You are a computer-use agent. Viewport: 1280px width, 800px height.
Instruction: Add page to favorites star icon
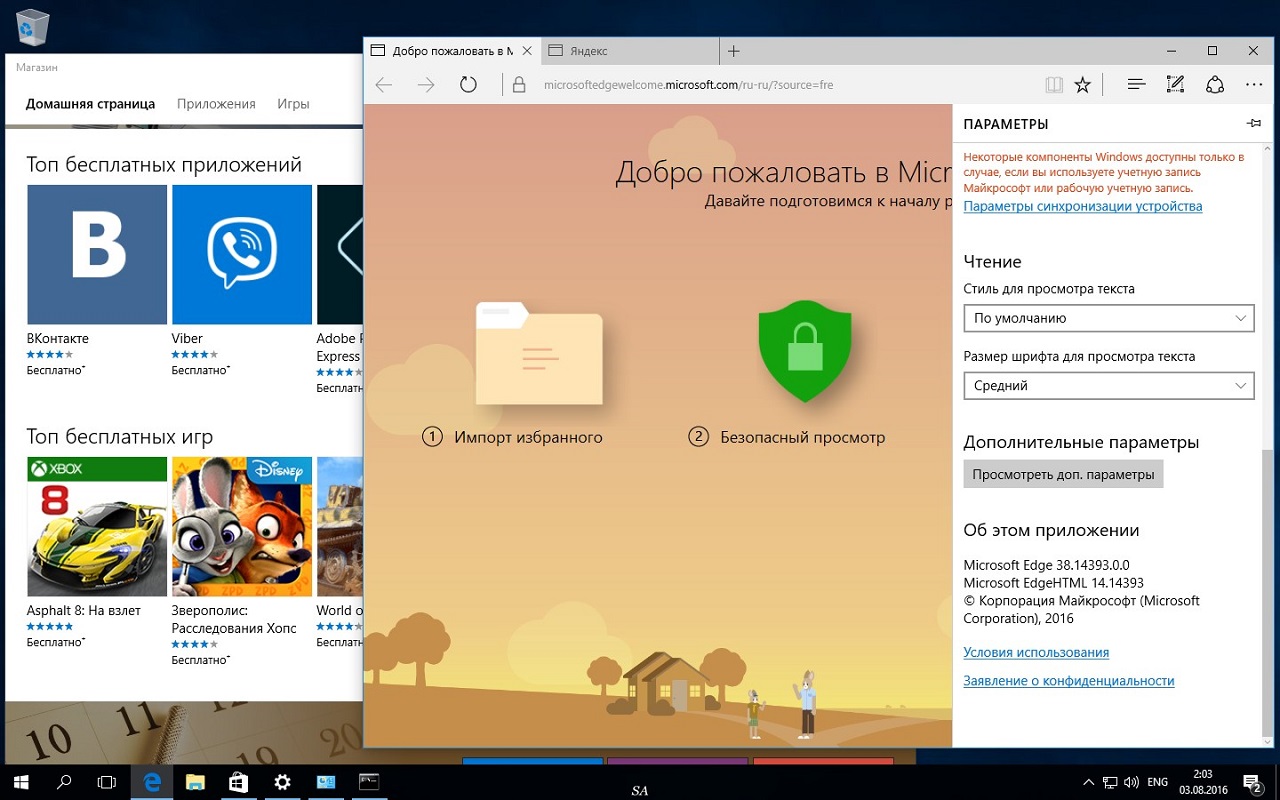(1082, 85)
